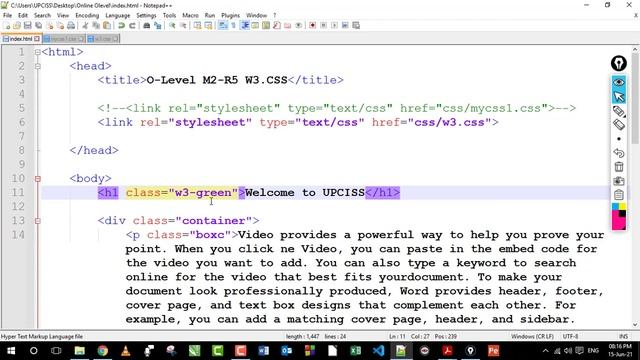The height and width of the screenshot is (360, 640).
Task: Click the 'Welcome to UPCISS' heading text
Action: tap(304, 193)
